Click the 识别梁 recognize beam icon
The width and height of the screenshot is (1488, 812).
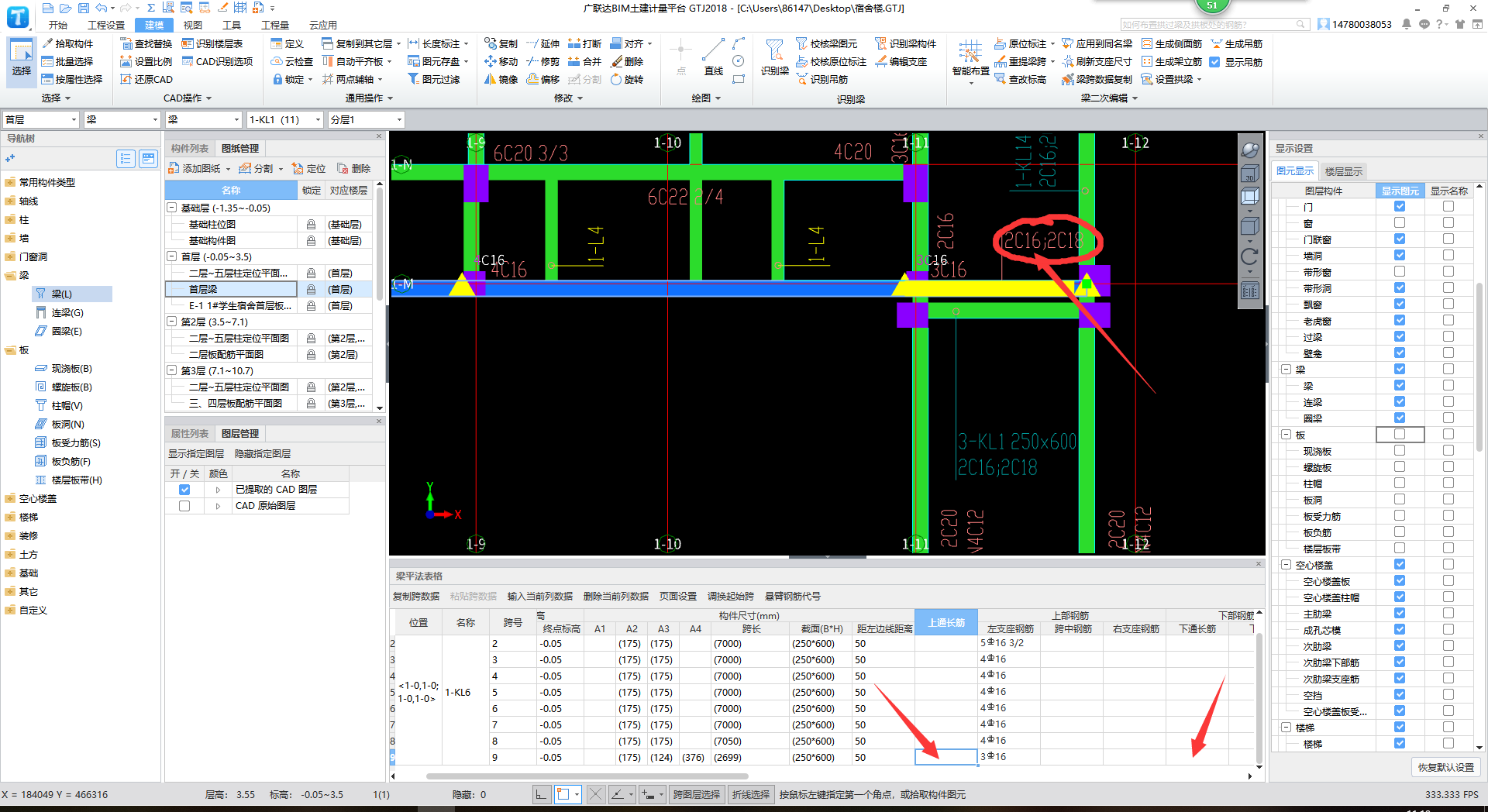click(774, 57)
